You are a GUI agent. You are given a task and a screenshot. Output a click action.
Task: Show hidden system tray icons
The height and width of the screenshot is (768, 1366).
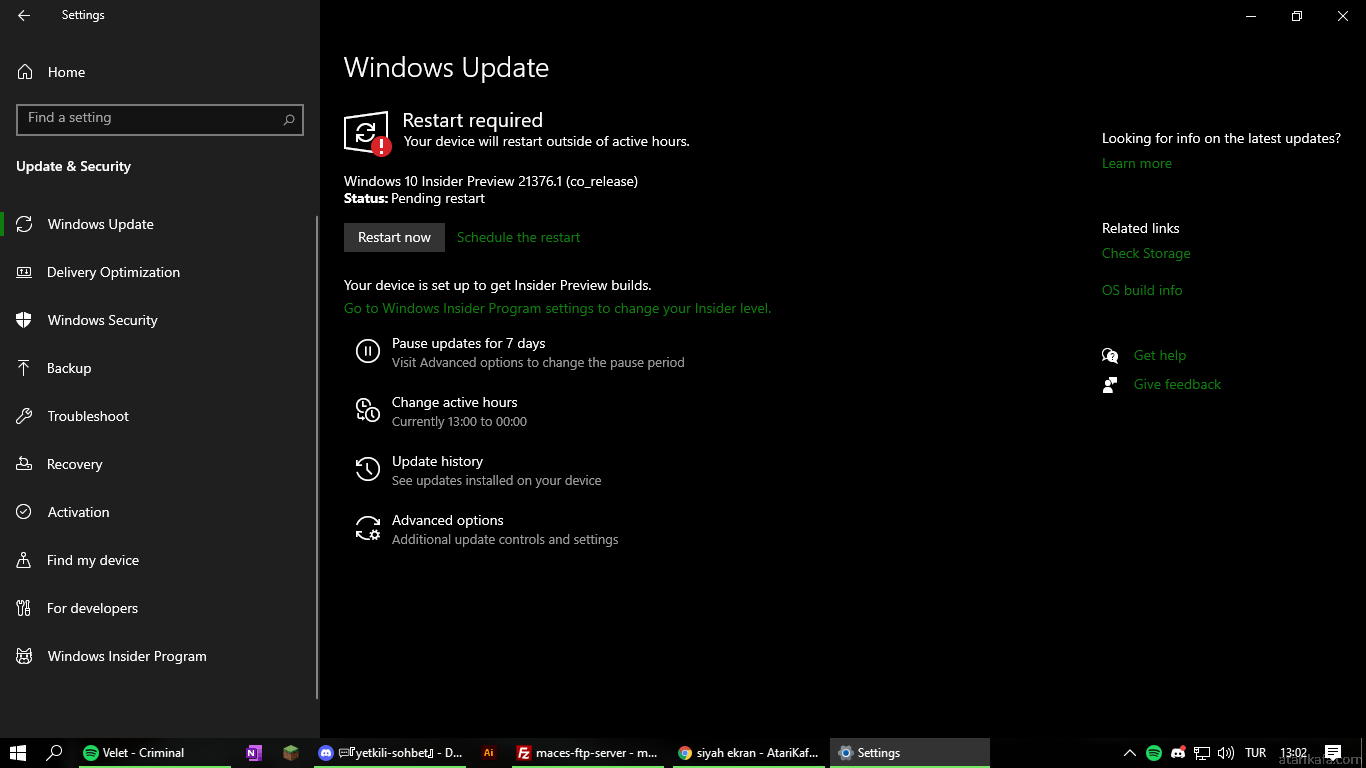pos(1130,753)
